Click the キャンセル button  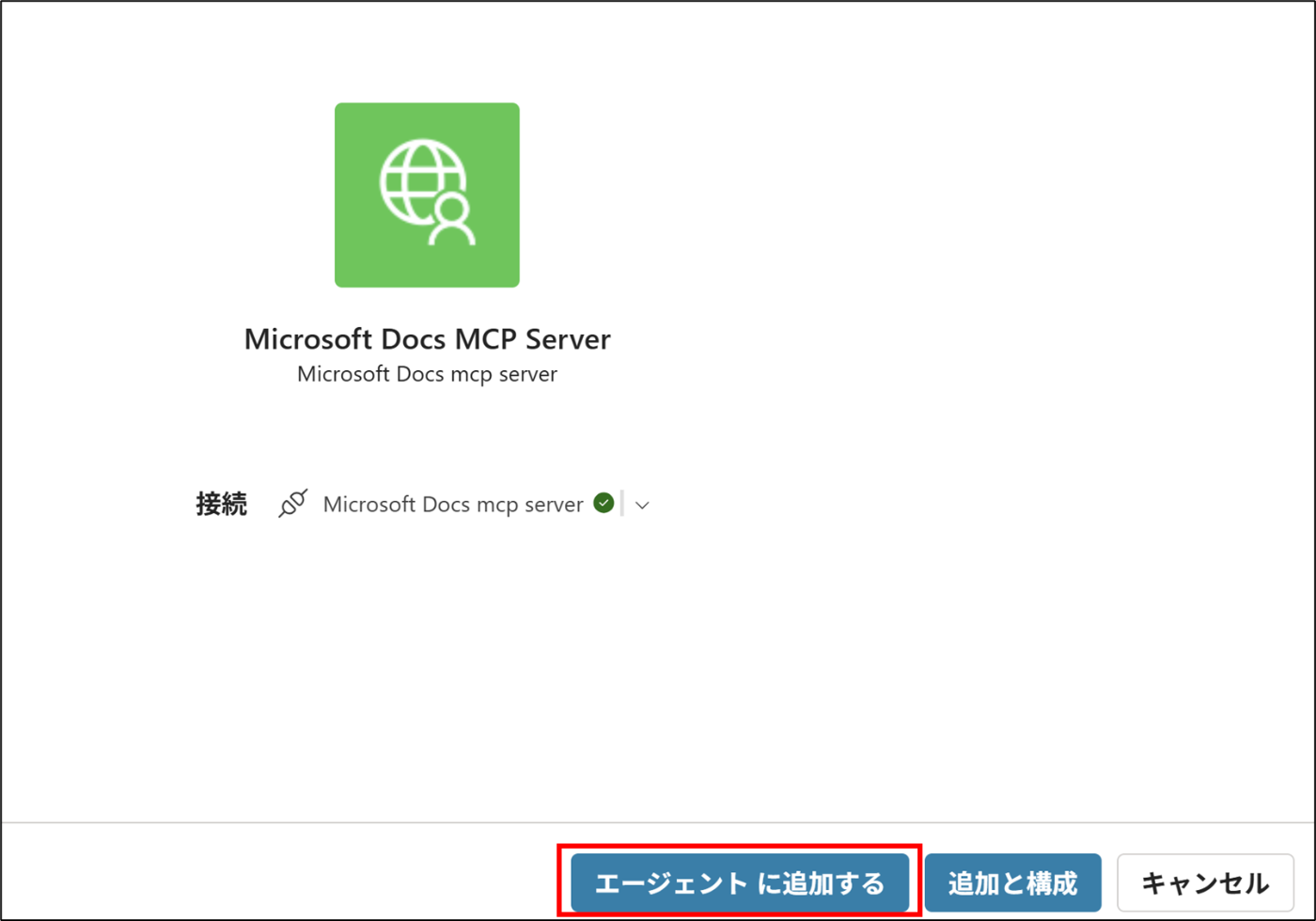coord(1205,882)
